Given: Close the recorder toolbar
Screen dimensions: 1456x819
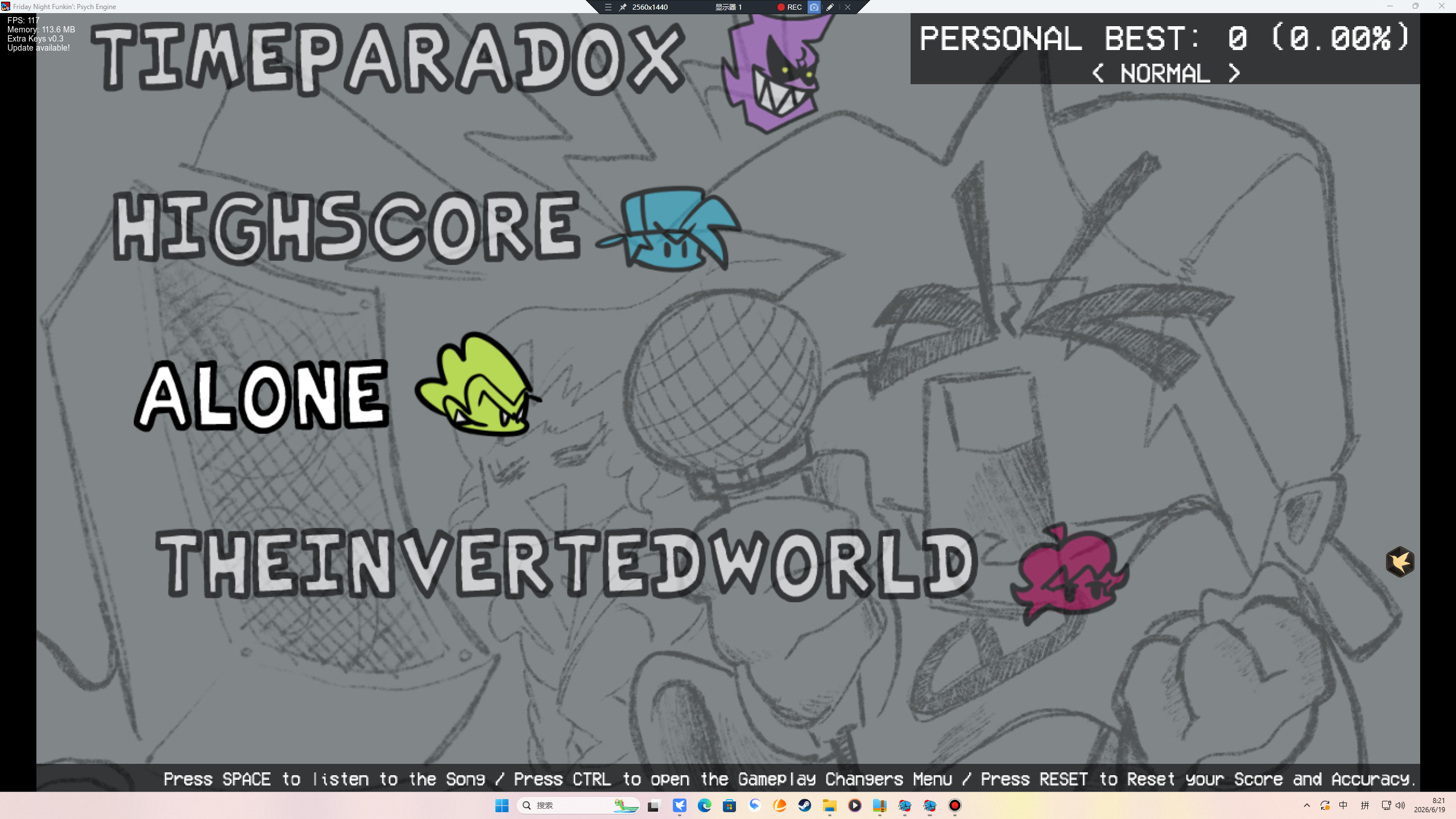Looking at the screenshot, I should (847, 7).
